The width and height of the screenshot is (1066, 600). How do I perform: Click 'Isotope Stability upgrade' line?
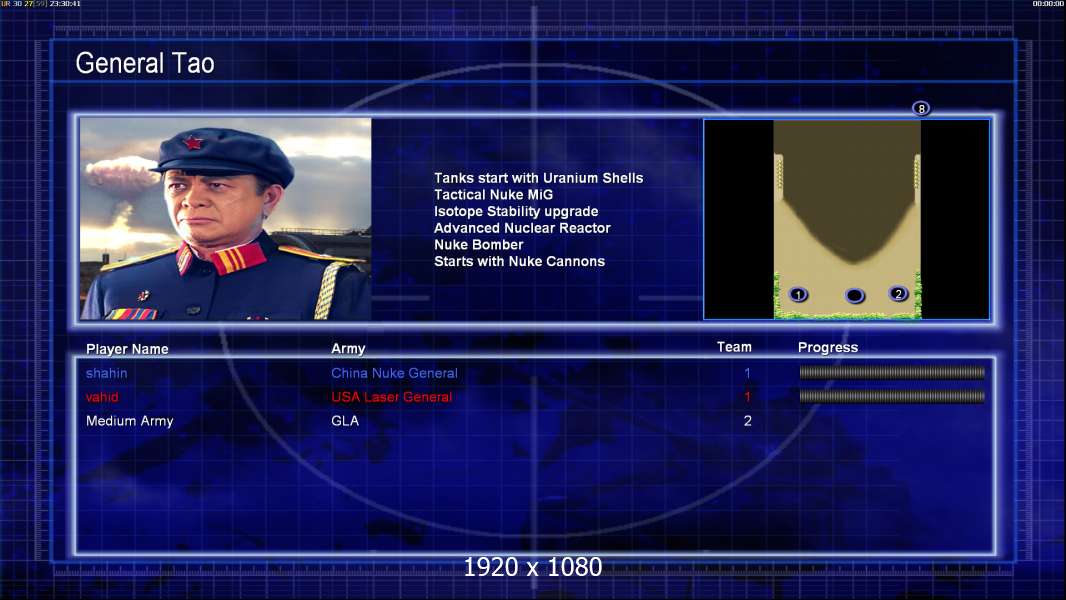pos(516,212)
